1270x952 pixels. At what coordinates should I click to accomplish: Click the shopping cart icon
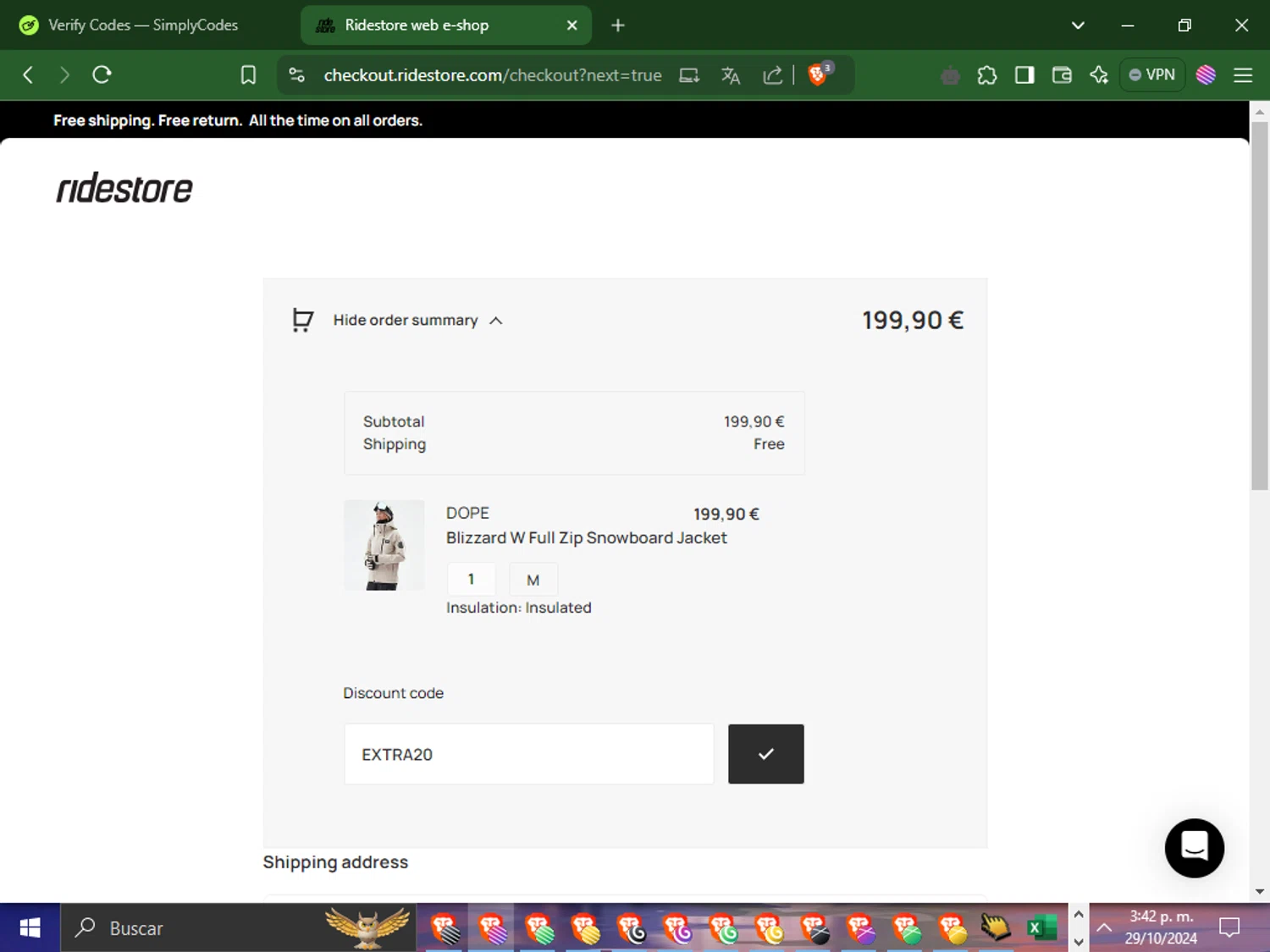pyautogui.click(x=303, y=320)
